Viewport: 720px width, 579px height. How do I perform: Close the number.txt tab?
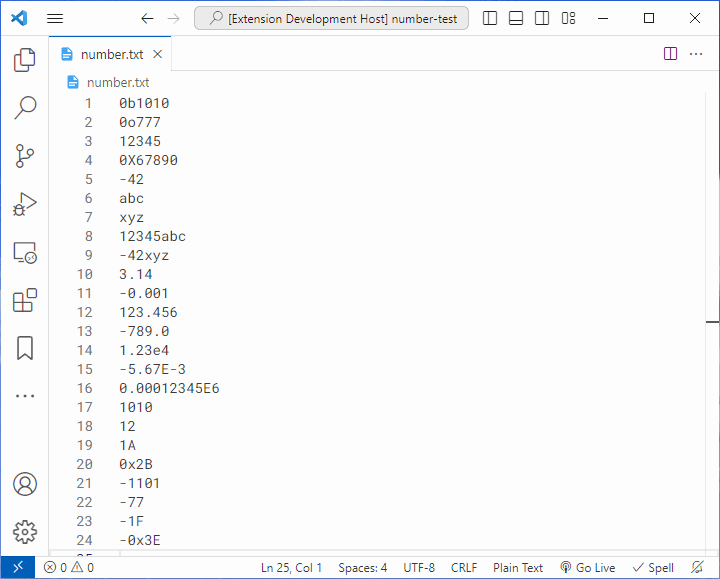pyautogui.click(x=158, y=54)
